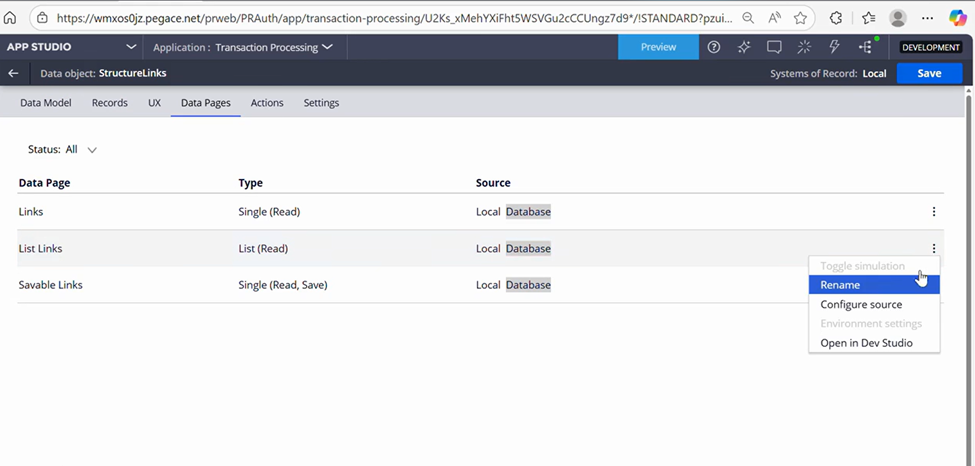Open three-dot menu for Savable Links row

[x=933, y=285]
